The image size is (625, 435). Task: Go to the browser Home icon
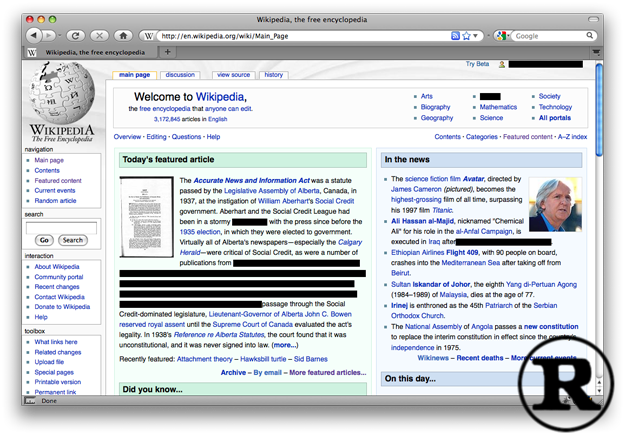click(123, 35)
